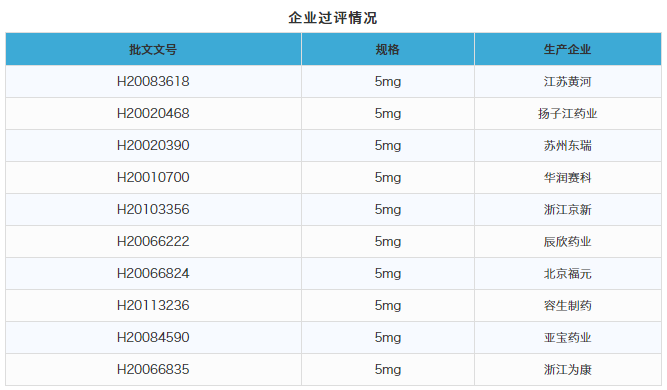This screenshot has height=390, width=667.
Task: Select approval number H20066222
Action: (153, 242)
